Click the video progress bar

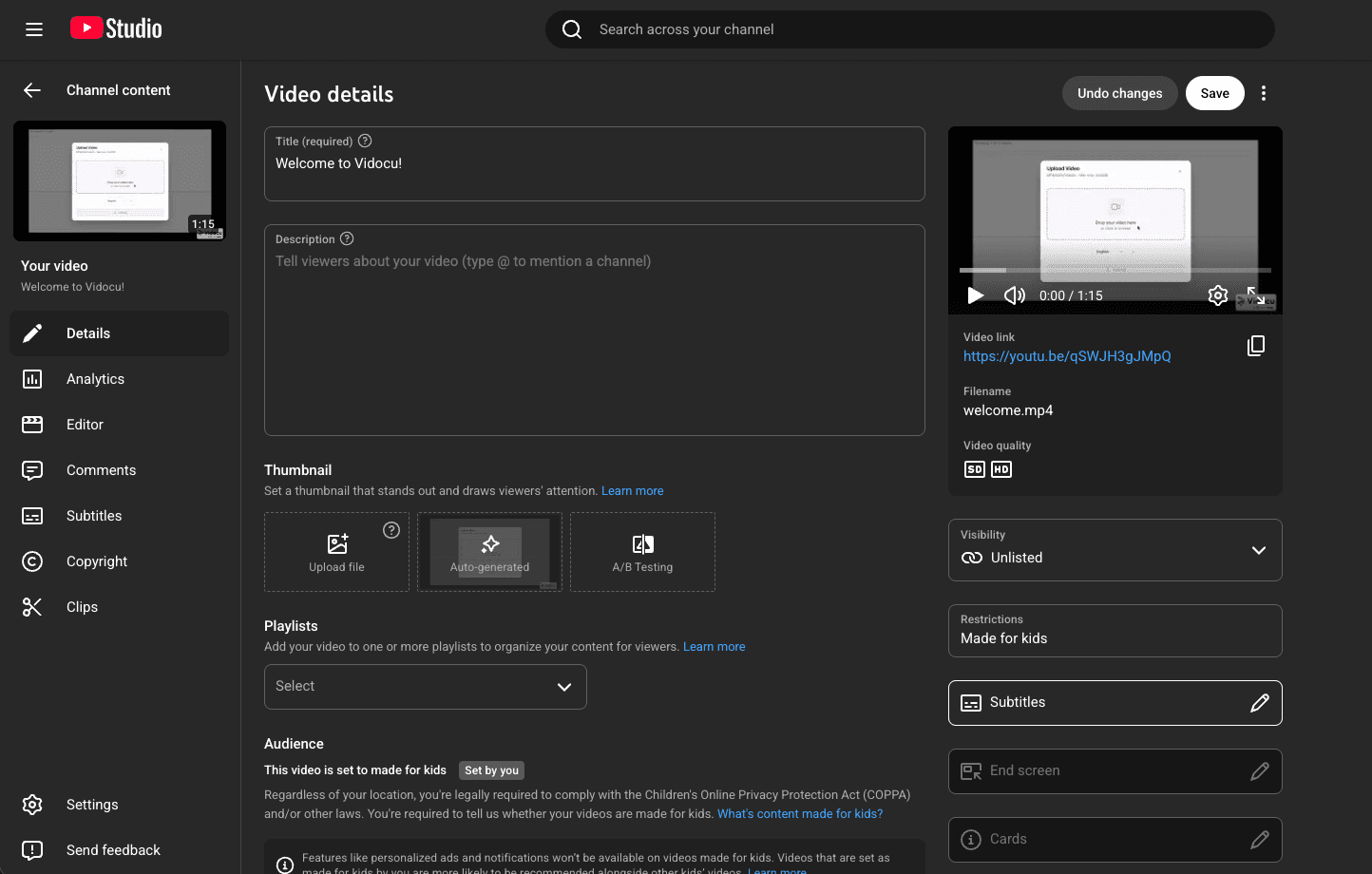pos(1115,271)
